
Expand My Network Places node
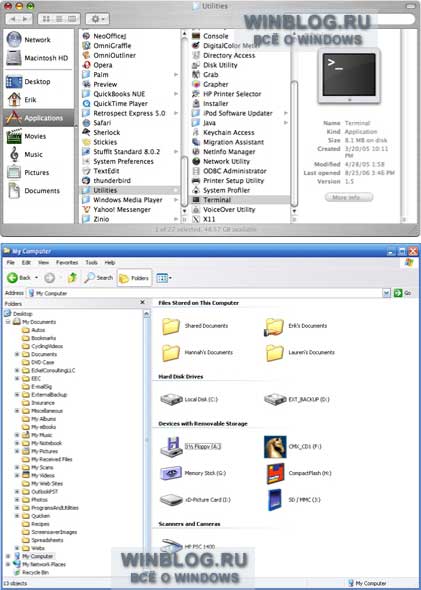(x=8, y=564)
